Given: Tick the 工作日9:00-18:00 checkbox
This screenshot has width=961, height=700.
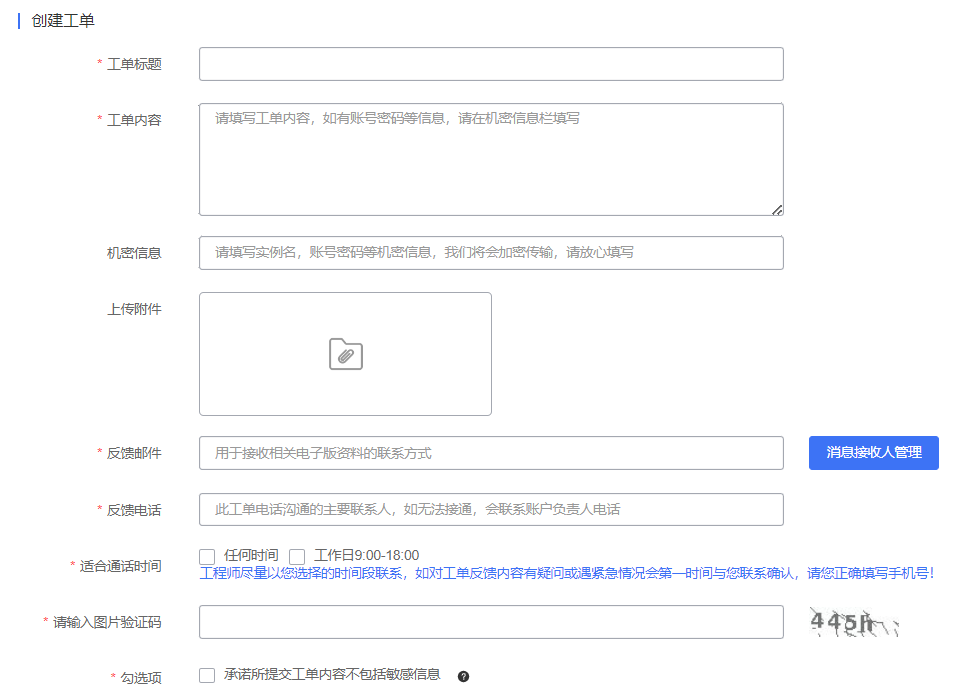Looking at the screenshot, I should pyautogui.click(x=297, y=556).
